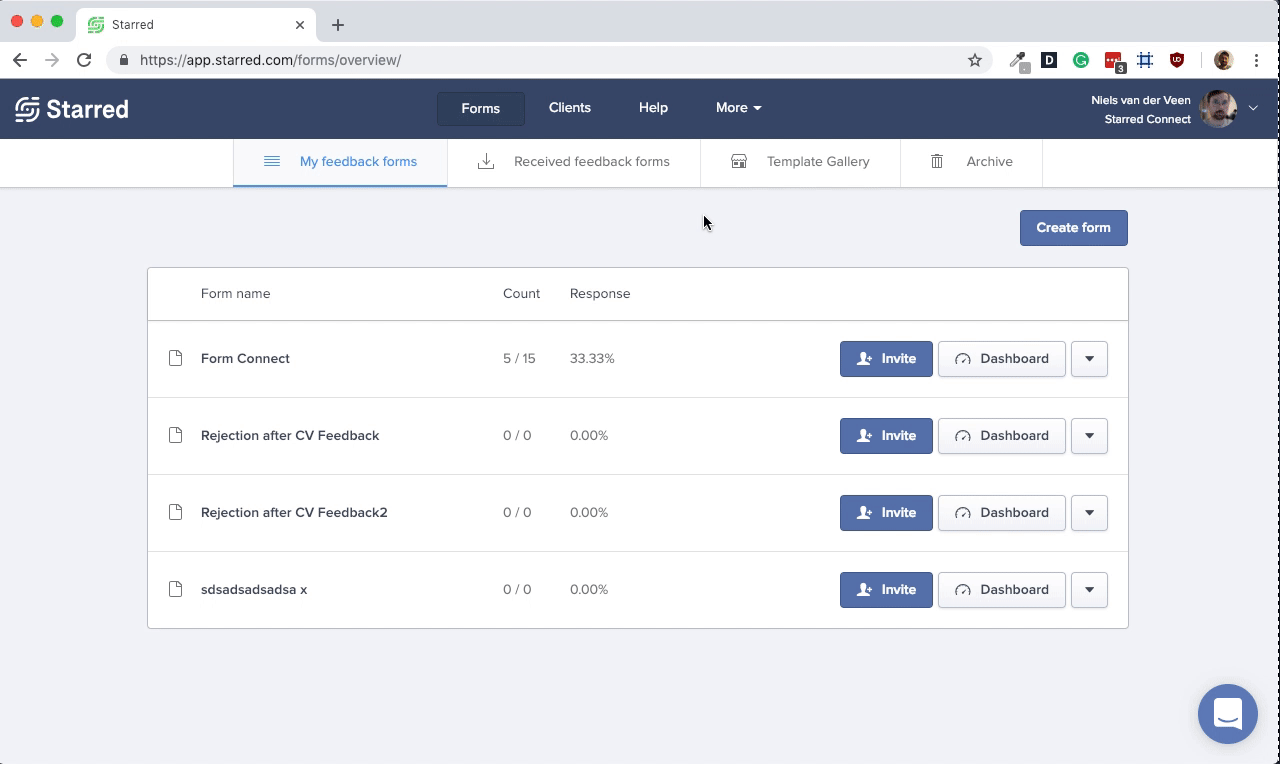Click document icon for sdsadsadsadsa x
This screenshot has height=764, width=1280.
pyautogui.click(x=175, y=589)
